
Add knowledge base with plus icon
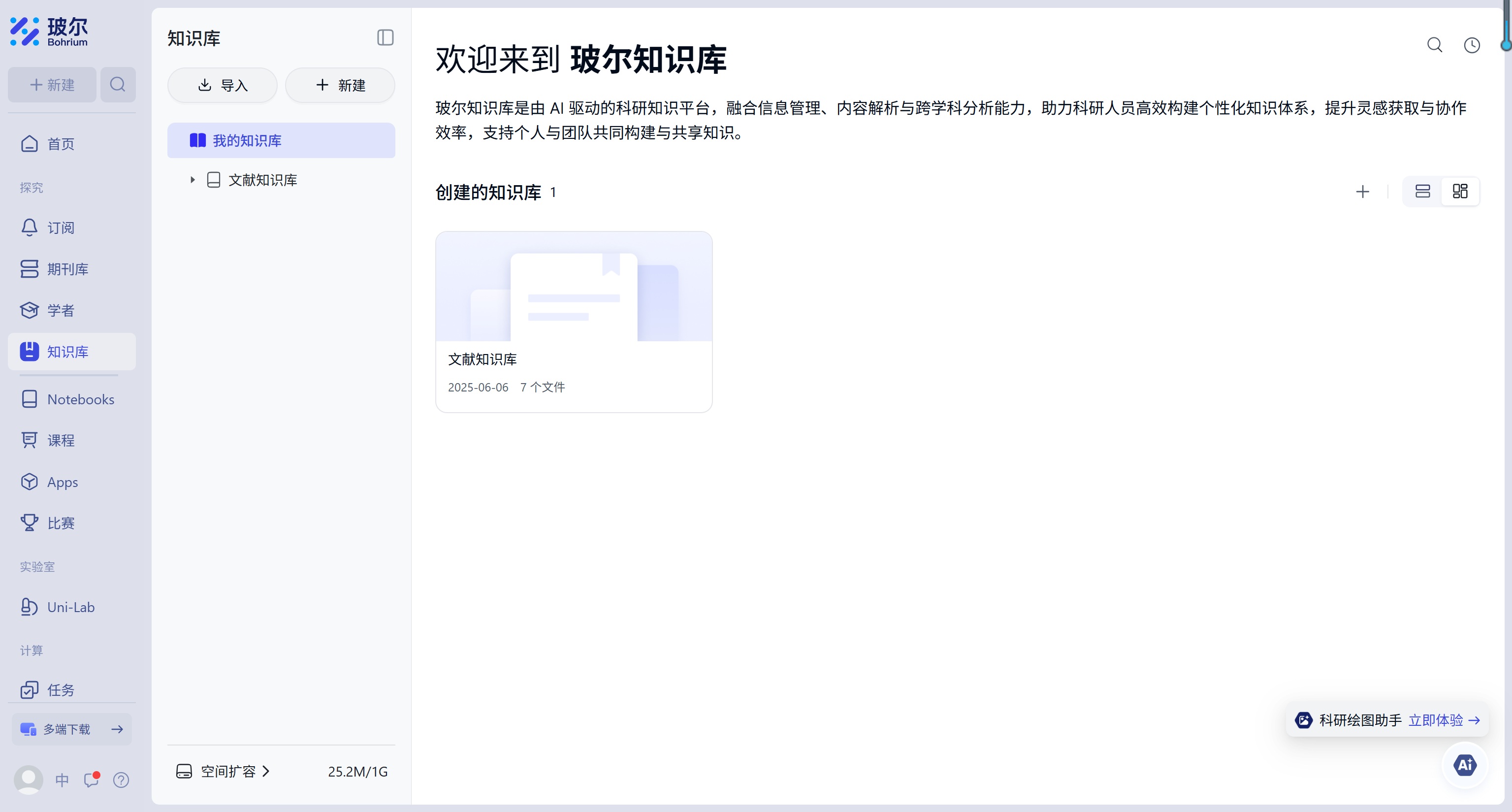click(1362, 192)
